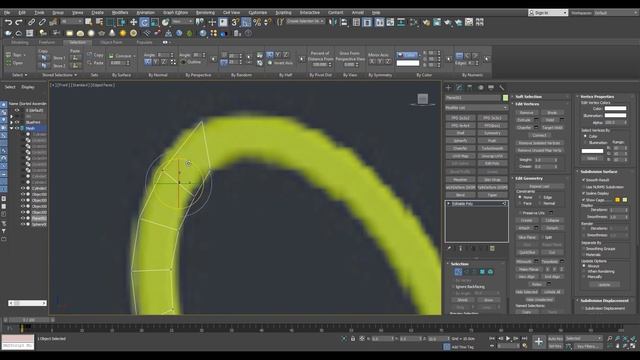Select the Scale tool icon
Screen dimensions: 640x360
coord(155,22)
